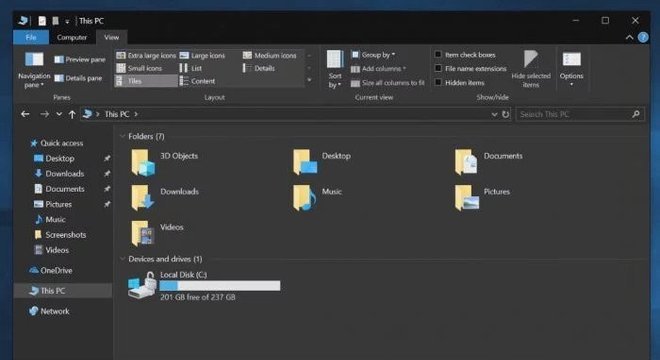
Task: Collapse the ribbon with the chevron
Action: [x=629, y=37]
